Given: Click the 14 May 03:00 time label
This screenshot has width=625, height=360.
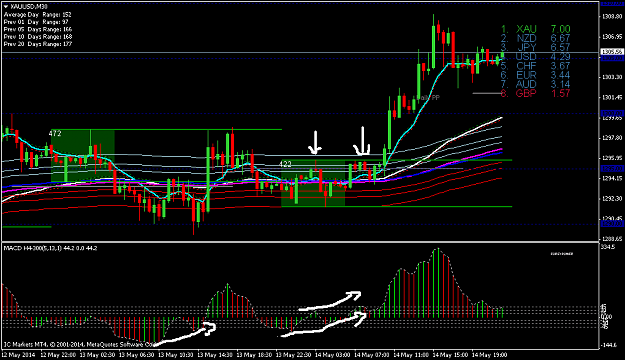Looking at the screenshot, I should (332, 355).
